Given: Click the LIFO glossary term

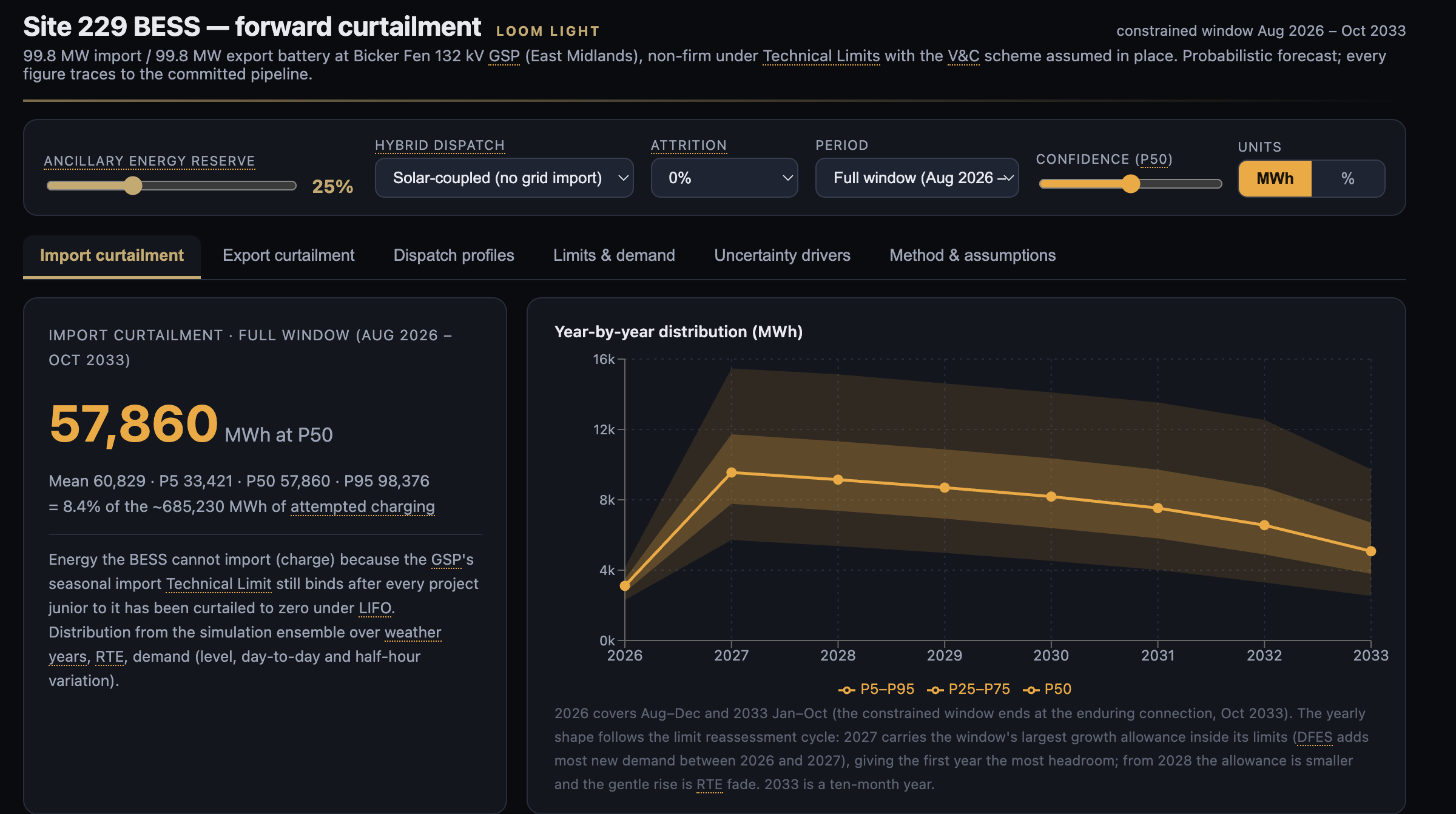Looking at the screenshot, I should [375, 608].
